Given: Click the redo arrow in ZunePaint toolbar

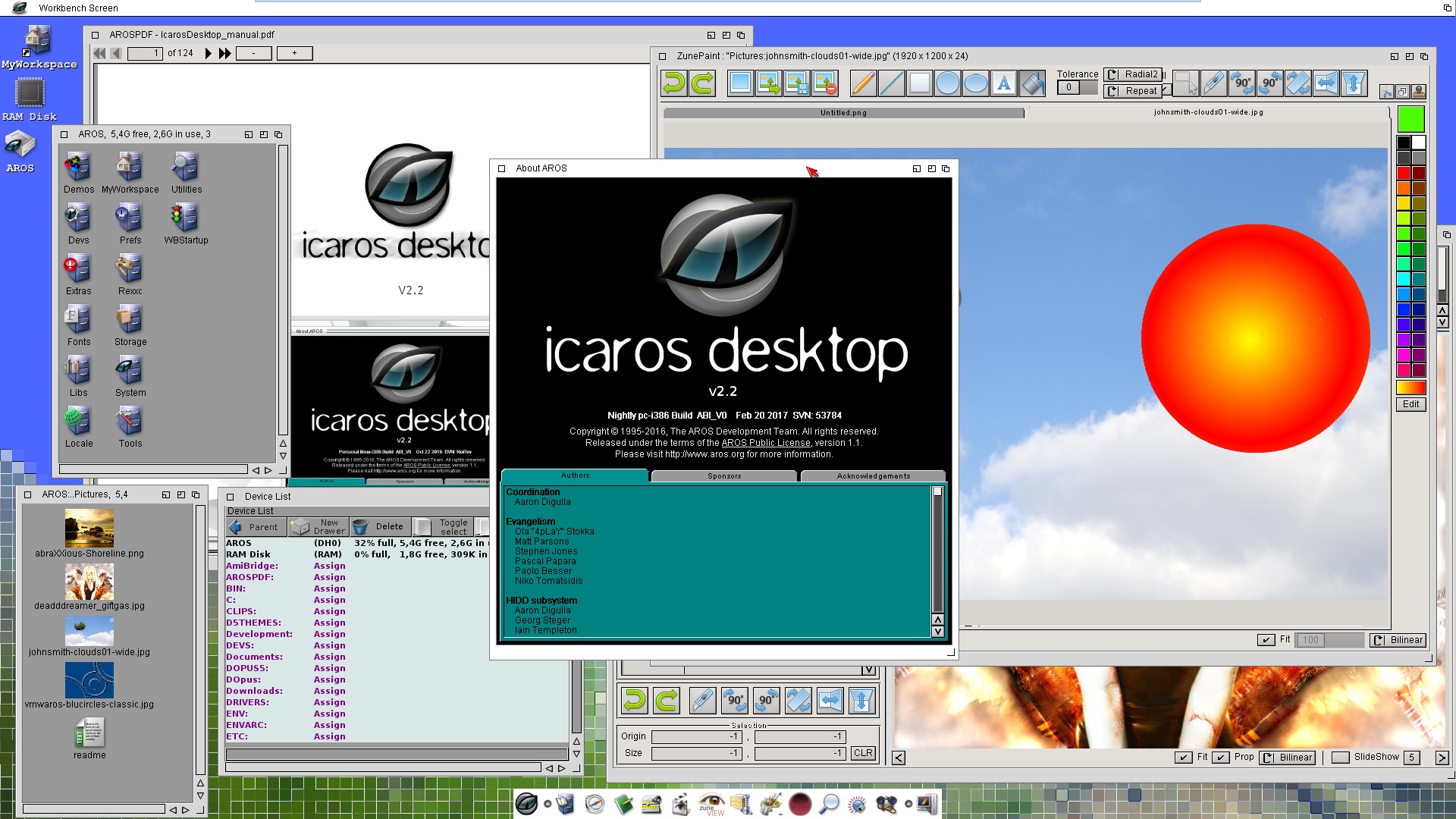Looking at the screenshot, I should tap(703, 83).
